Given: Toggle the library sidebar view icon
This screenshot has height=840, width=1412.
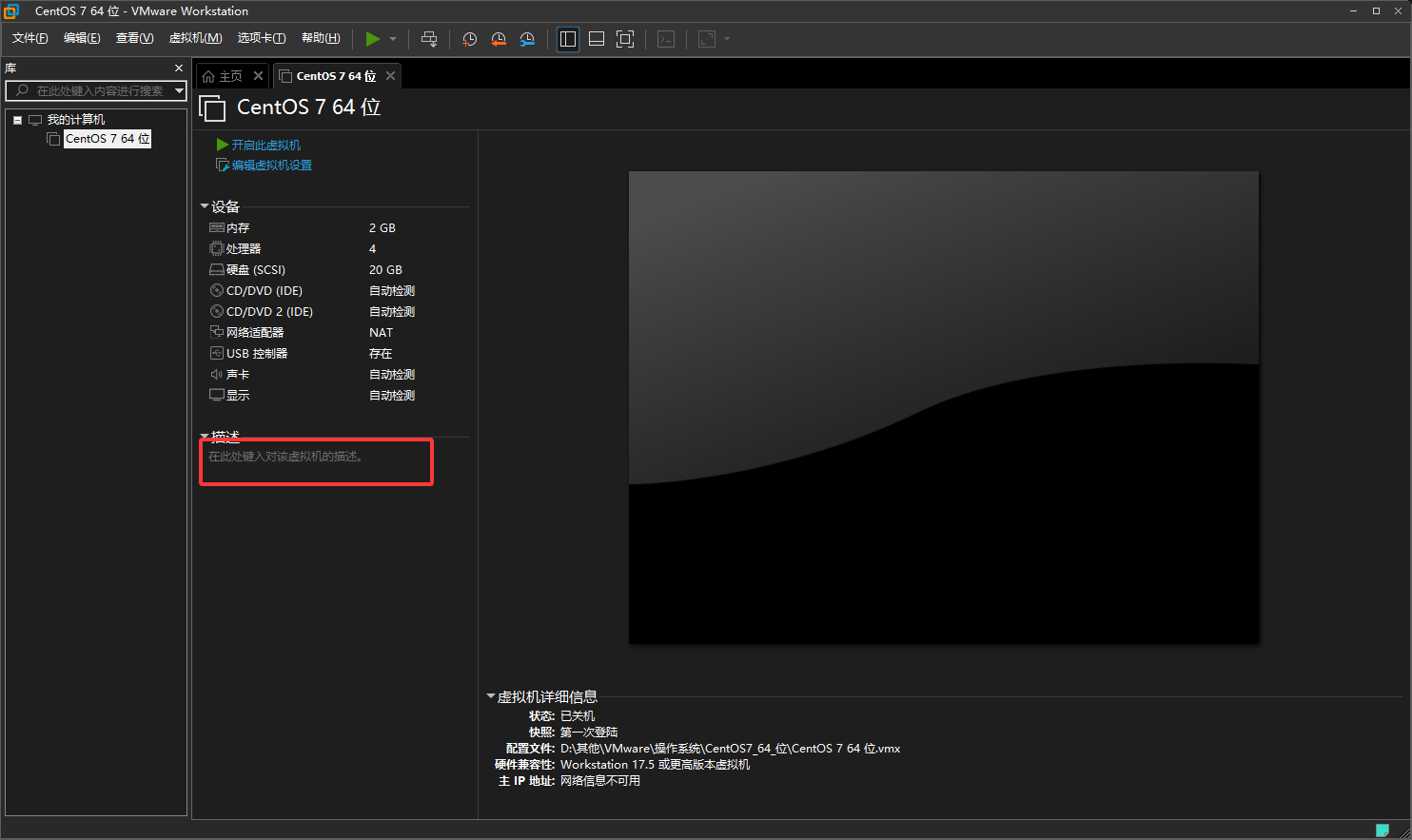Looking at the screenshot, I should 568,39.
